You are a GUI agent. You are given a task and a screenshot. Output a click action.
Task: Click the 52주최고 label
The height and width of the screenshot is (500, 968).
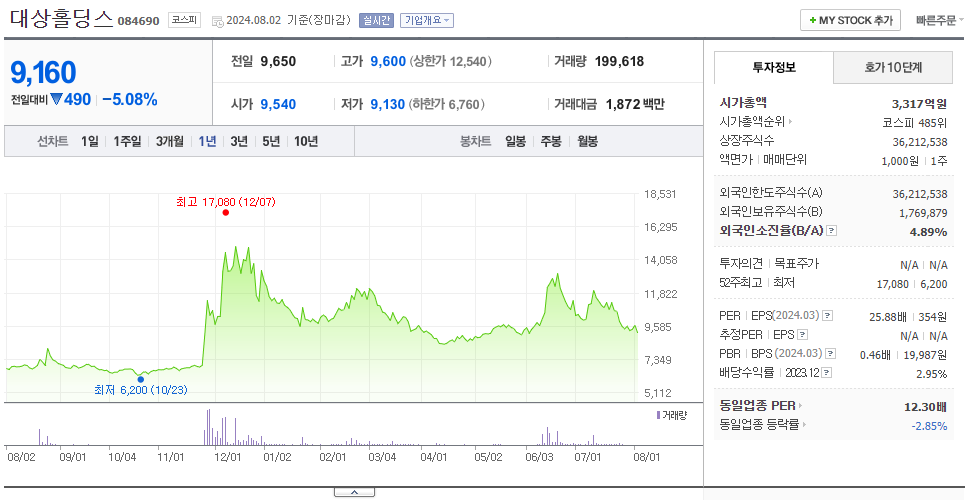741,283
